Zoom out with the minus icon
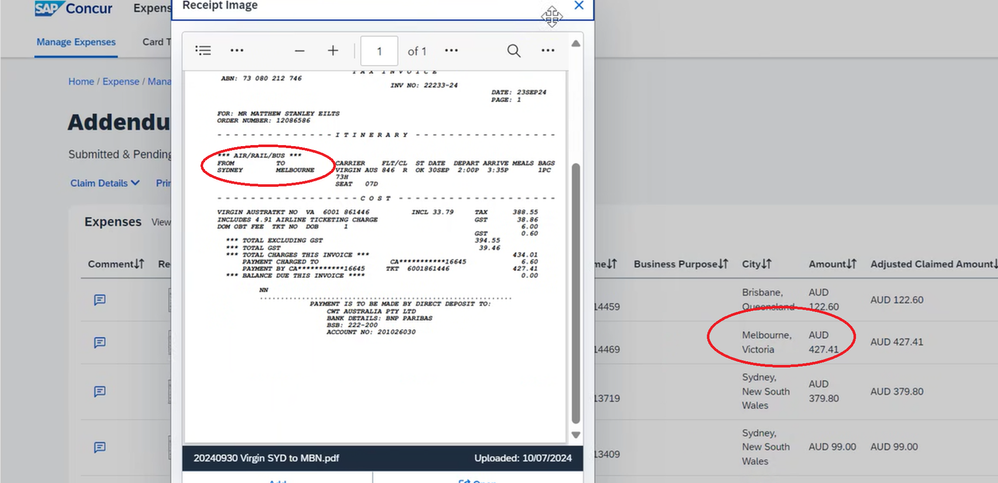This screenshot has height=483, width=998. tap(300, 51)
